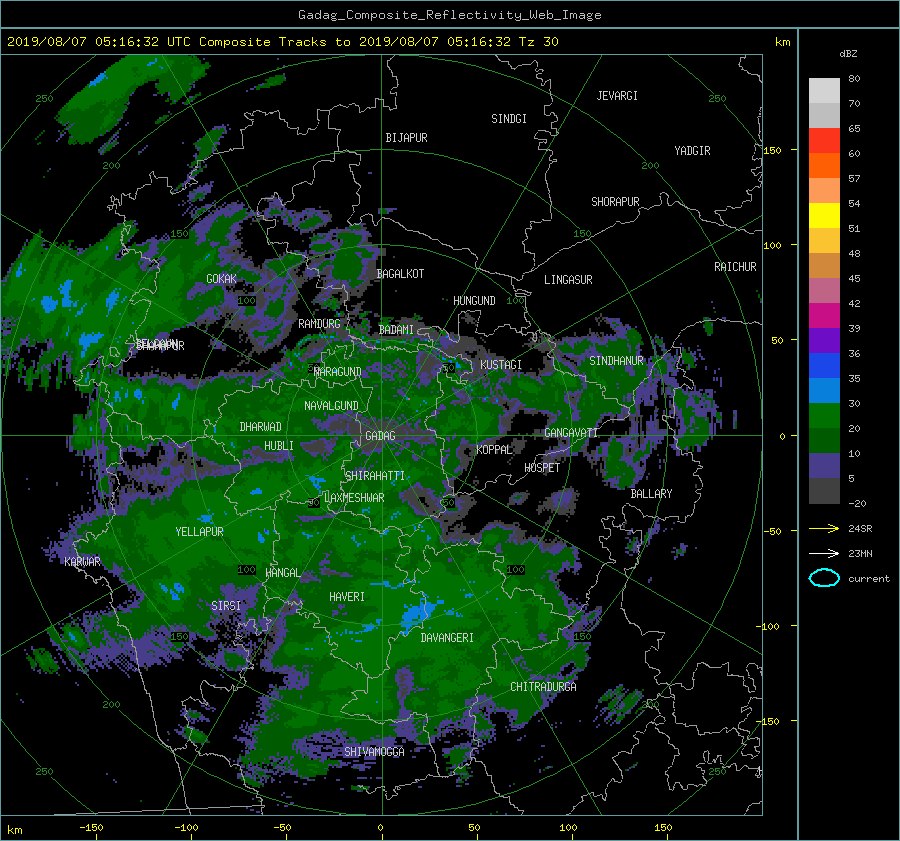Click the DHARWAD city label
Viewport: 900px width, 841px height.
261,427
